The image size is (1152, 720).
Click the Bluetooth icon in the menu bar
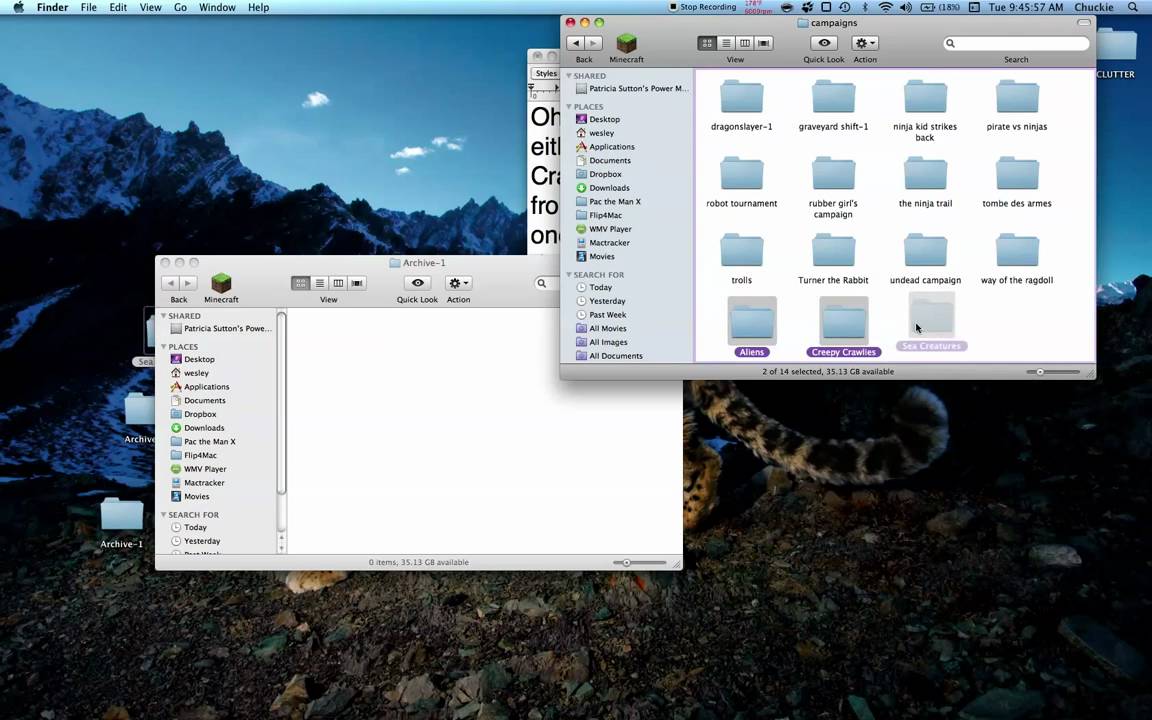pos(865,7)
